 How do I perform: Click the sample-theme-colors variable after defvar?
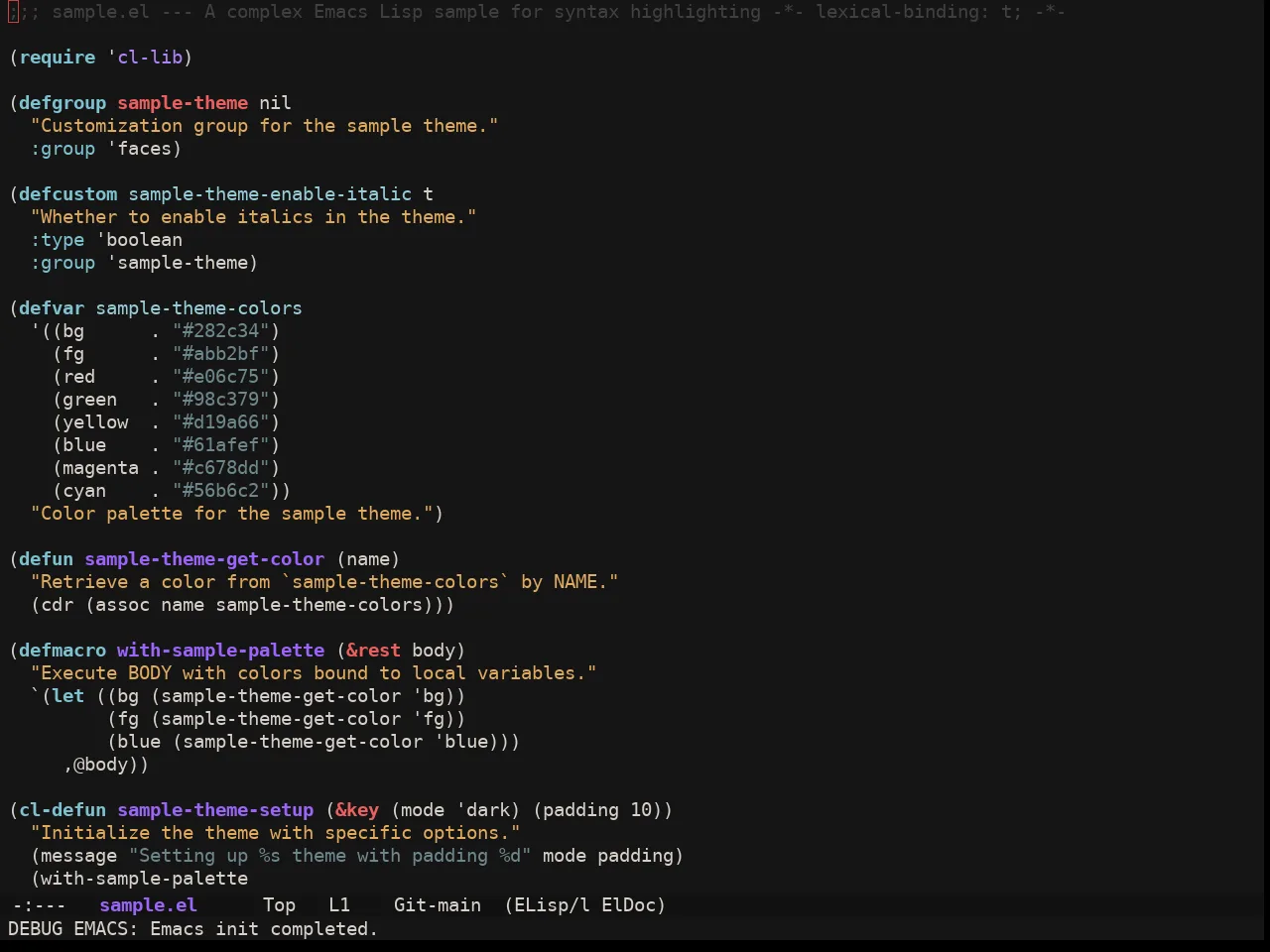point(198,308)
